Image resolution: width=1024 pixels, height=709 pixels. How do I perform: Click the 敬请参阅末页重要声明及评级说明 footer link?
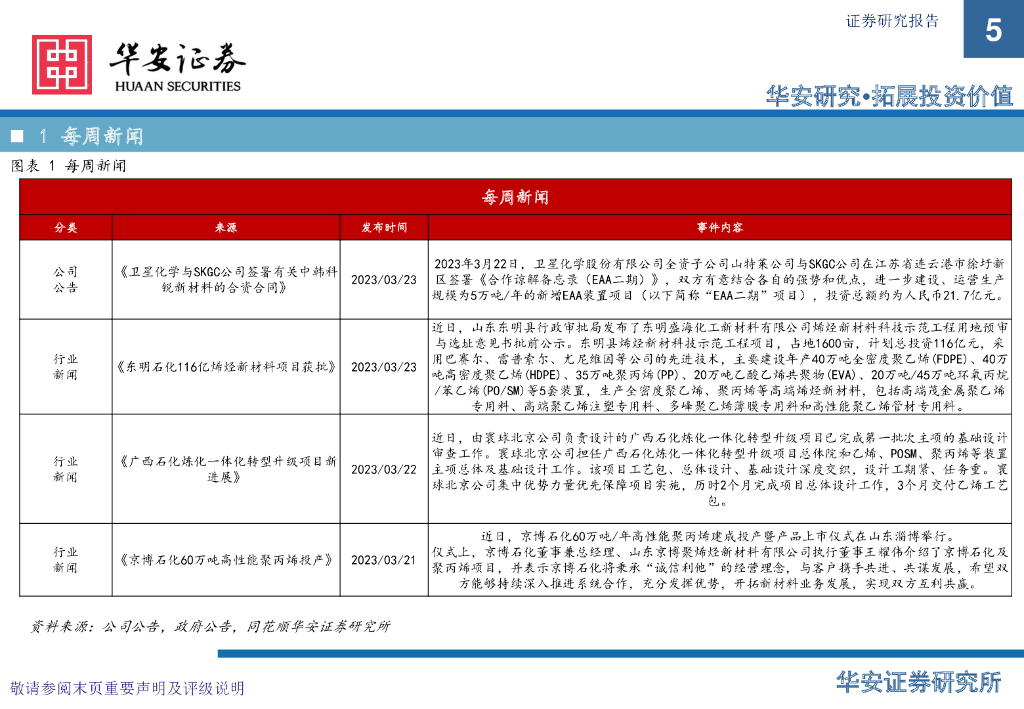click(127, 688)
